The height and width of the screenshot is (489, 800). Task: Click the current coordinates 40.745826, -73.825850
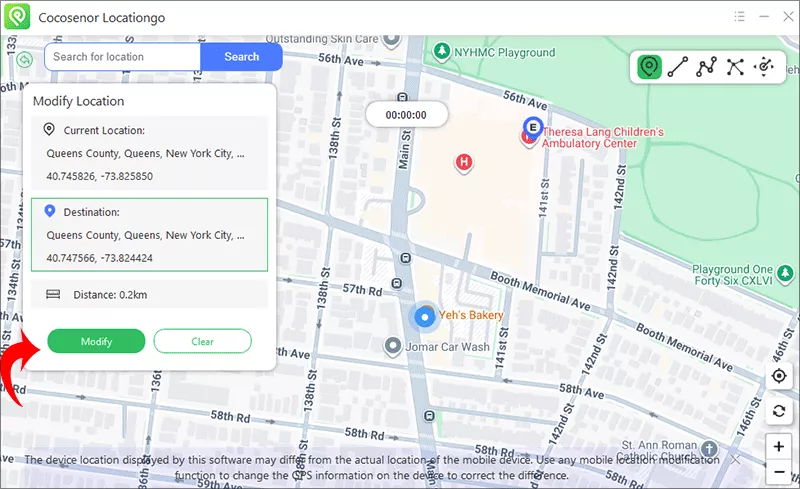coord(99,176)
